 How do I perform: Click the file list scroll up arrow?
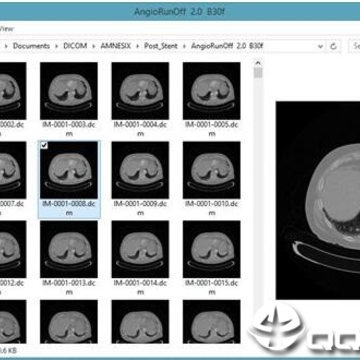click(258, 63)
